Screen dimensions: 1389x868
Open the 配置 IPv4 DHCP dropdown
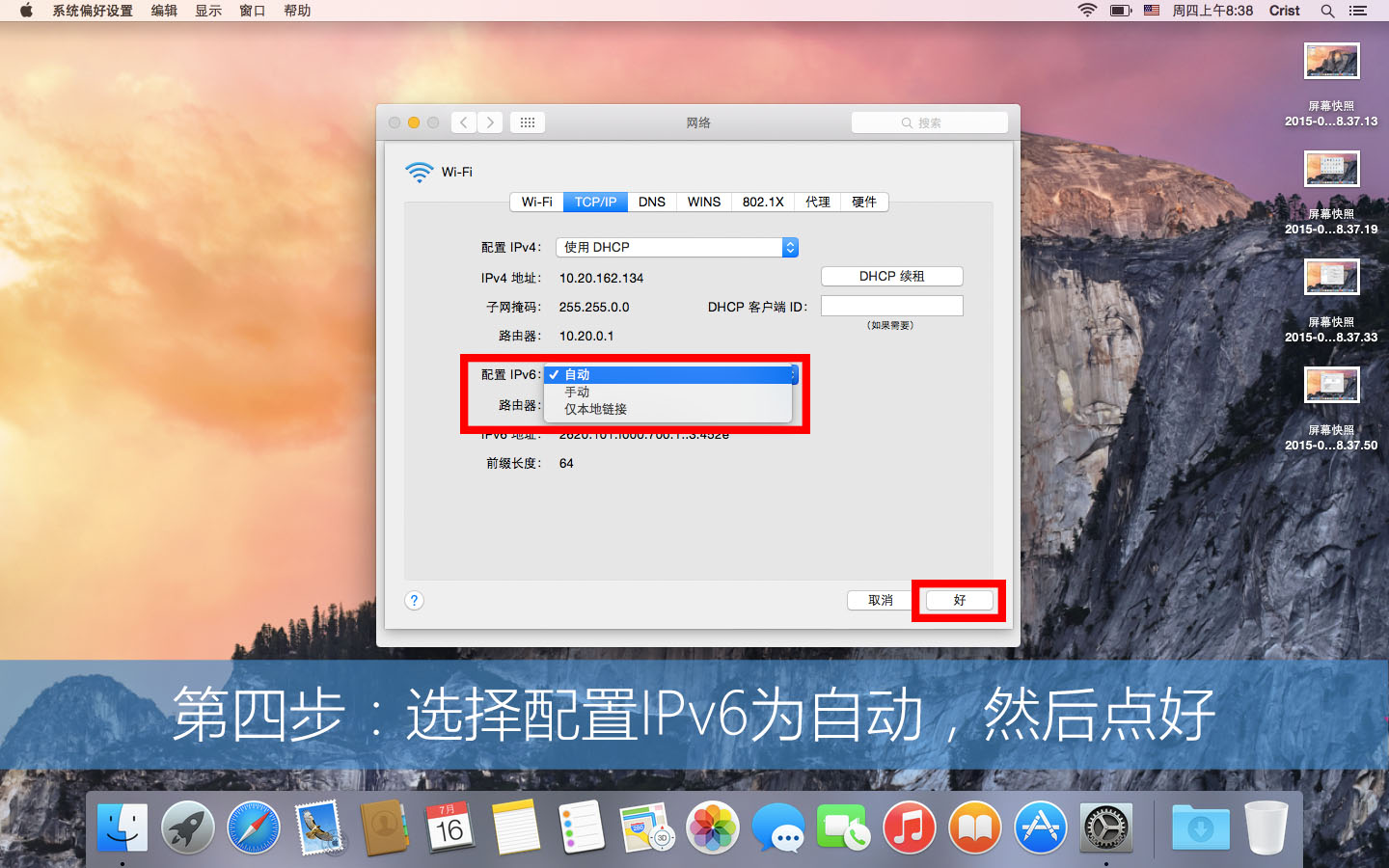(677, 247)
